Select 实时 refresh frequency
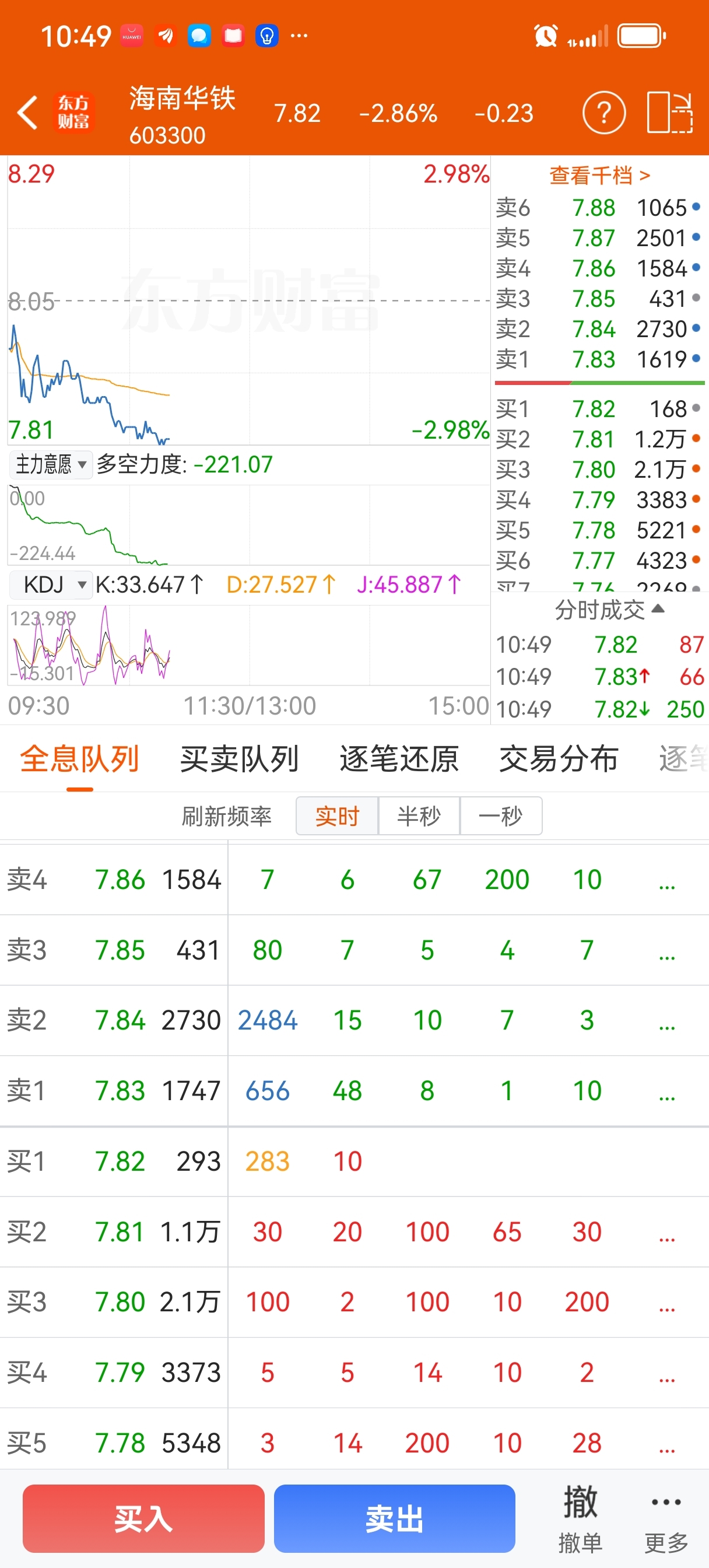 [x=337, y=815]
